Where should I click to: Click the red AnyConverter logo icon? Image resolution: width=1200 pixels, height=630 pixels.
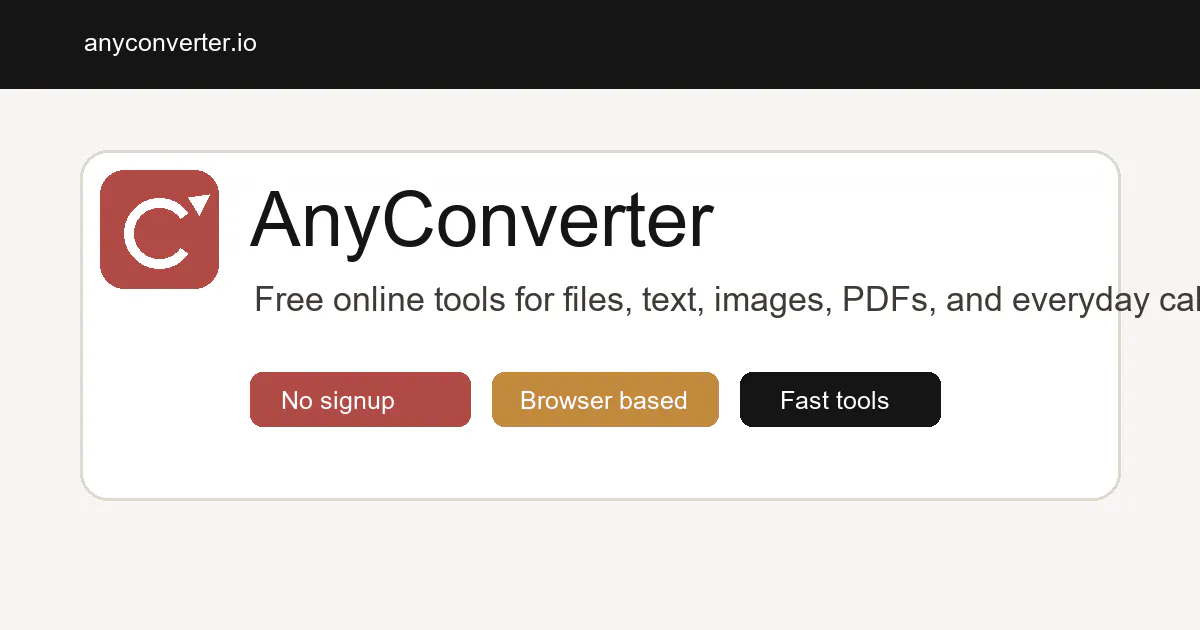click(159, 229)
